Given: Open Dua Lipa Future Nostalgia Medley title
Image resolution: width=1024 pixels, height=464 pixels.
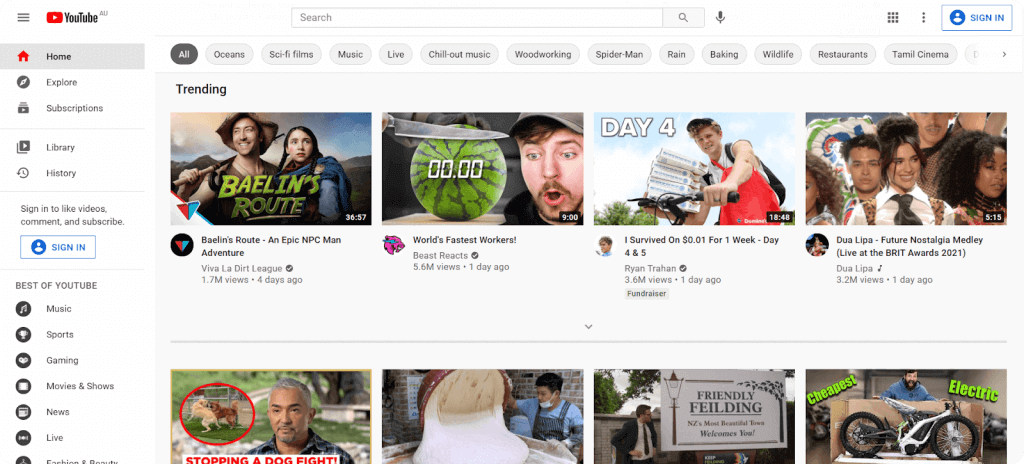Looking at the screenshot, I should (x=909, y=246).
